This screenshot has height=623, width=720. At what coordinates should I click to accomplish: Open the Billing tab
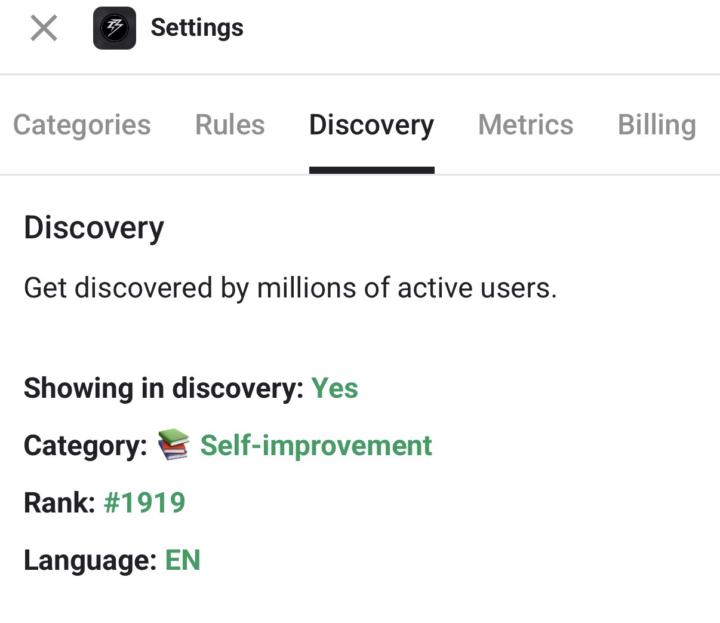pos(656,125)
